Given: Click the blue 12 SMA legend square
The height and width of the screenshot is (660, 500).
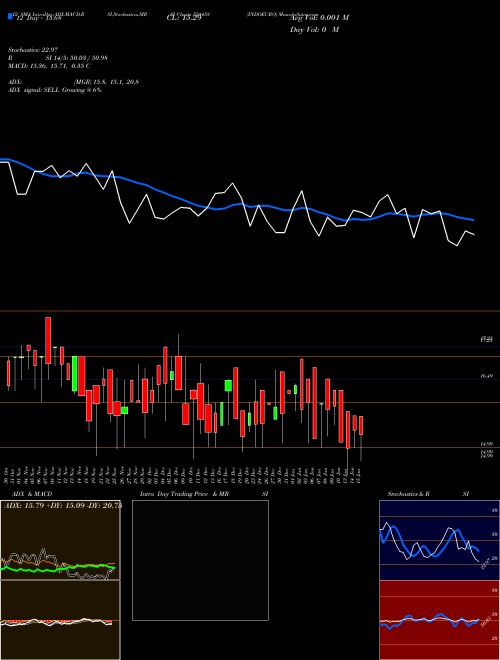Looking at the screenshot, I should (x=10, y=16).
